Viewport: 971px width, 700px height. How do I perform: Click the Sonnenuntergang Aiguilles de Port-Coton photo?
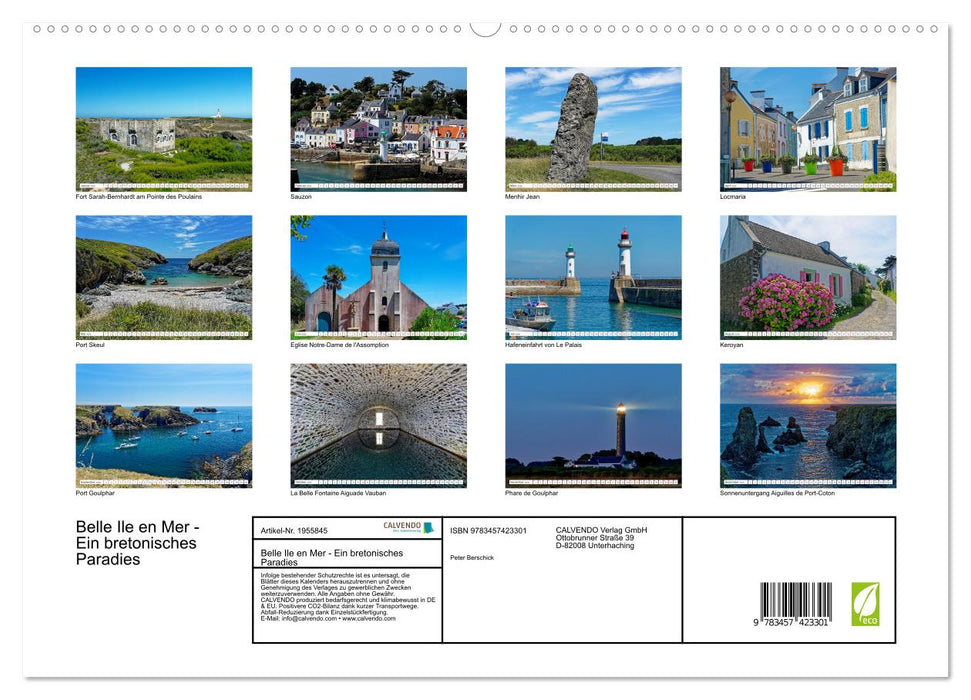coord(808,425)
